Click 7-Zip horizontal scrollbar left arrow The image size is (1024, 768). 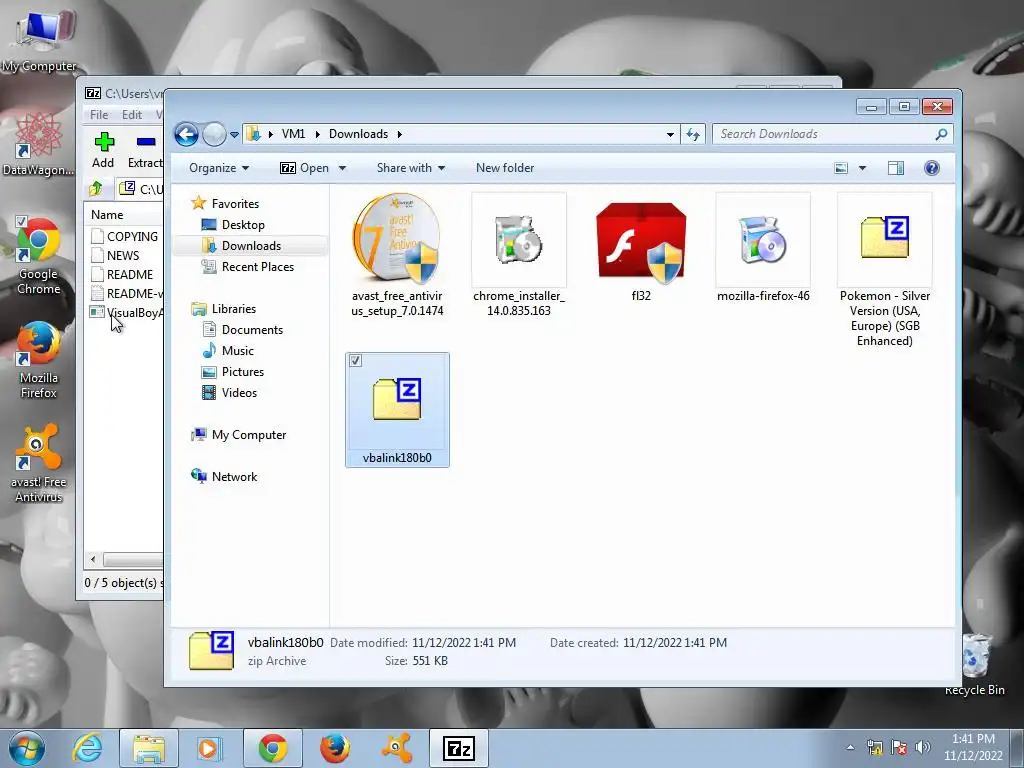click(93, 560)
